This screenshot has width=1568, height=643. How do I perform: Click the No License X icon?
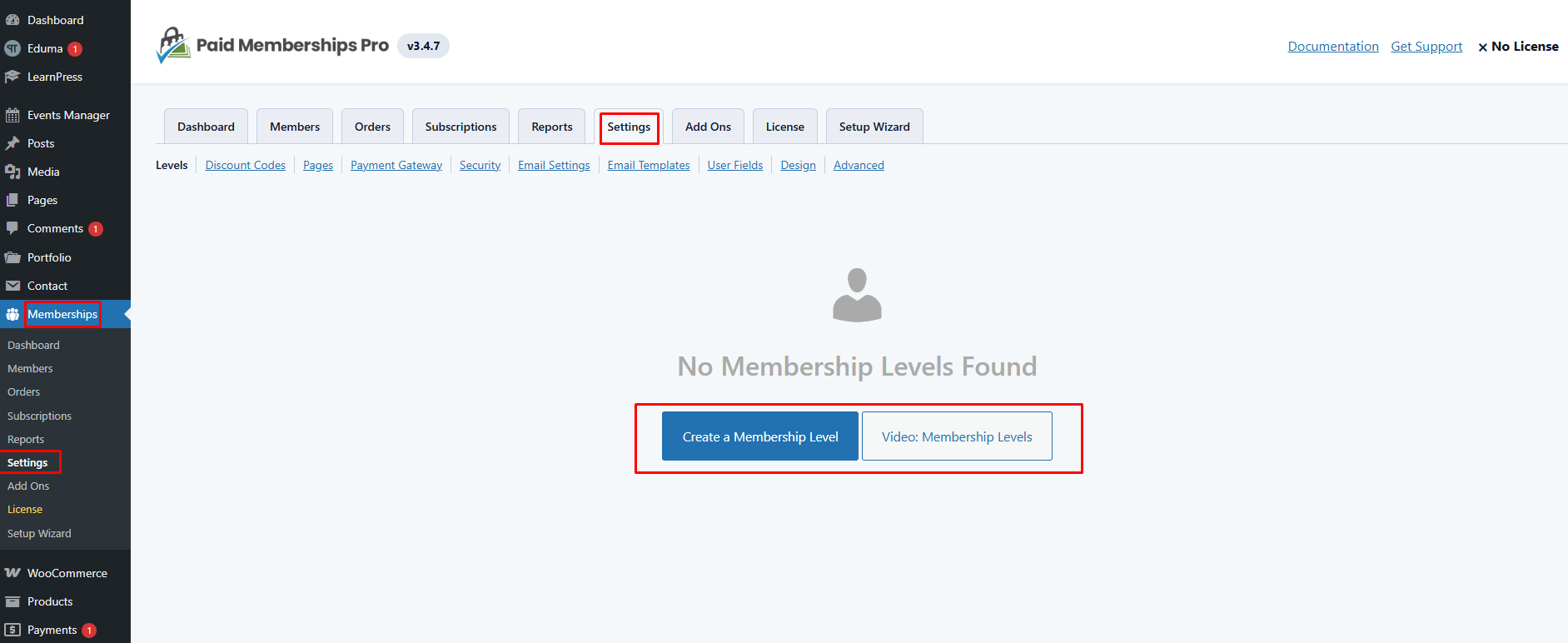click(1482, 47)
